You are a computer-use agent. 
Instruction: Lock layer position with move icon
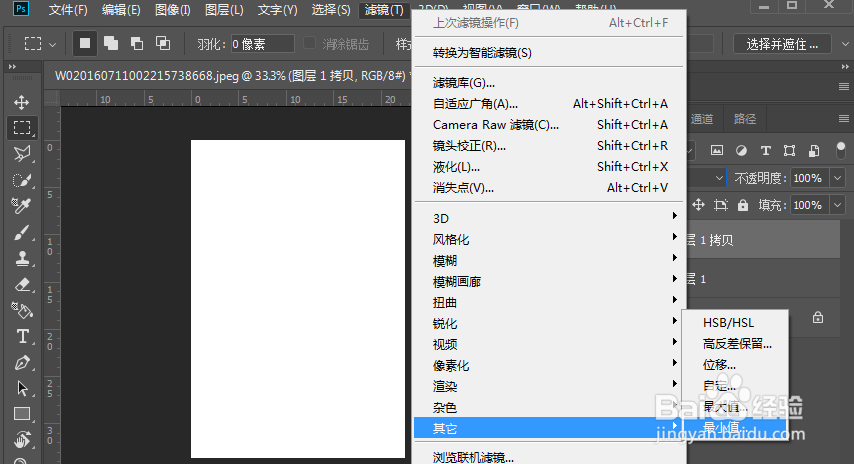698,205
